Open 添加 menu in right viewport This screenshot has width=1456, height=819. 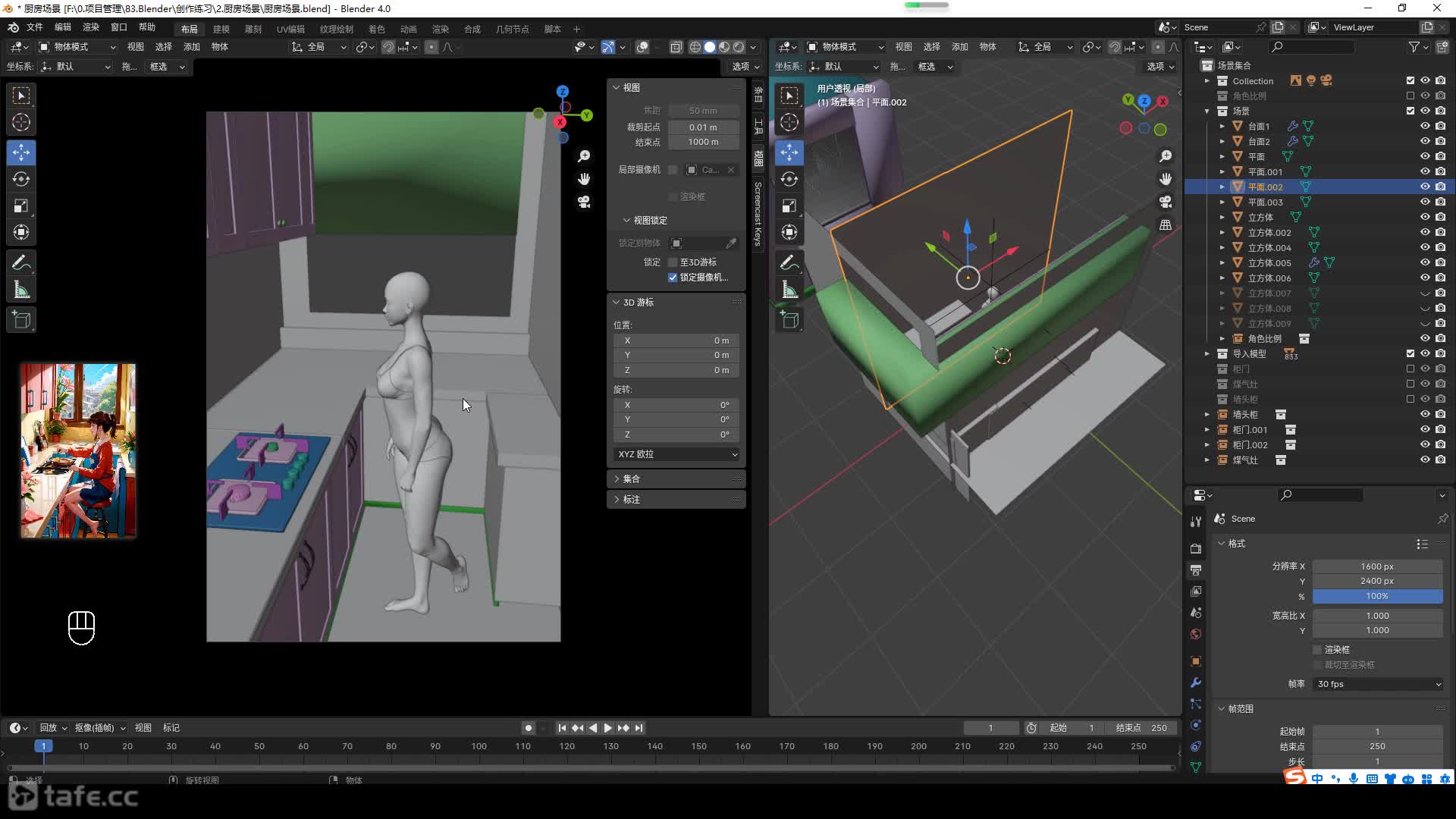pos(960,47)
